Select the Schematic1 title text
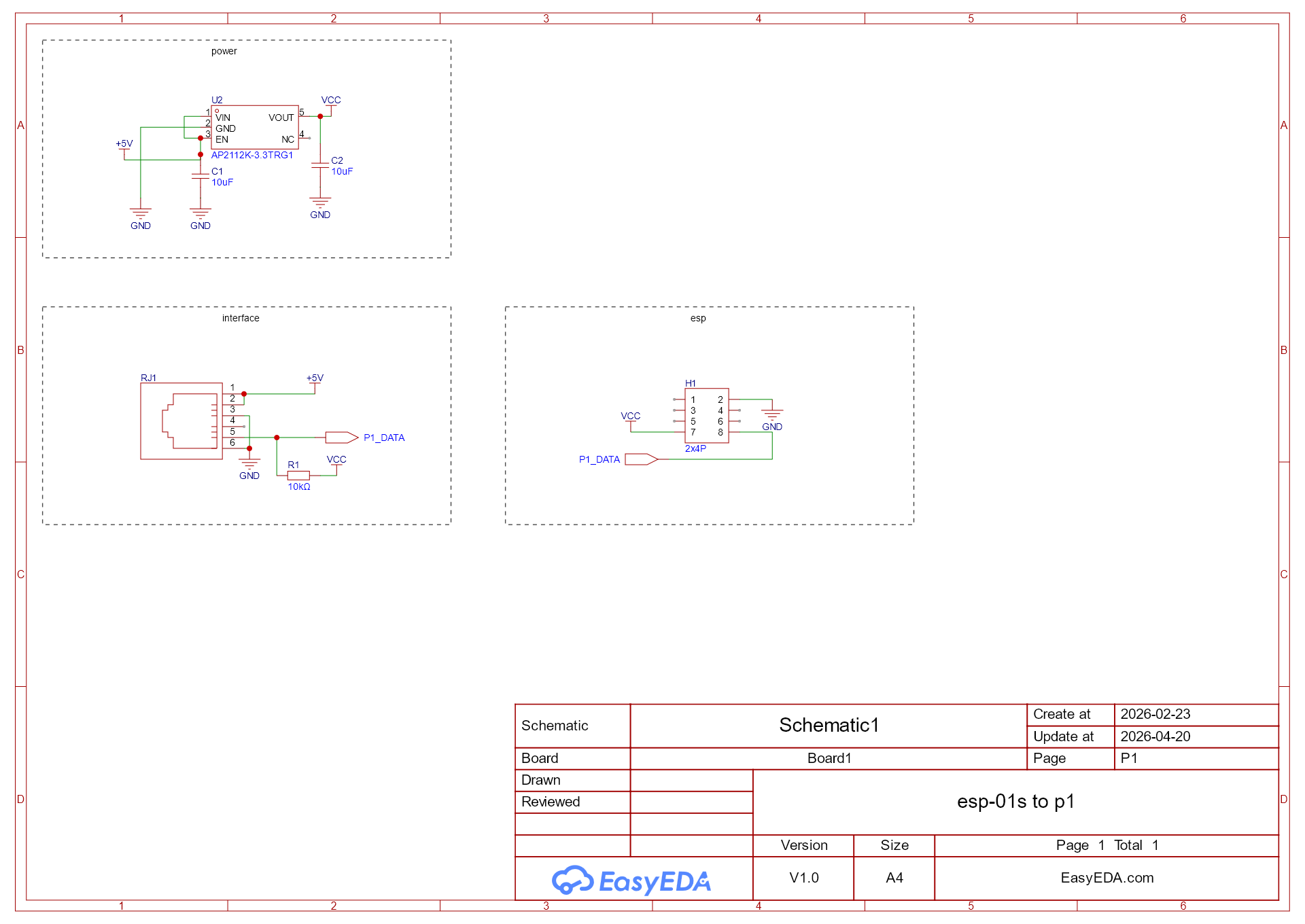 (829, 725)
